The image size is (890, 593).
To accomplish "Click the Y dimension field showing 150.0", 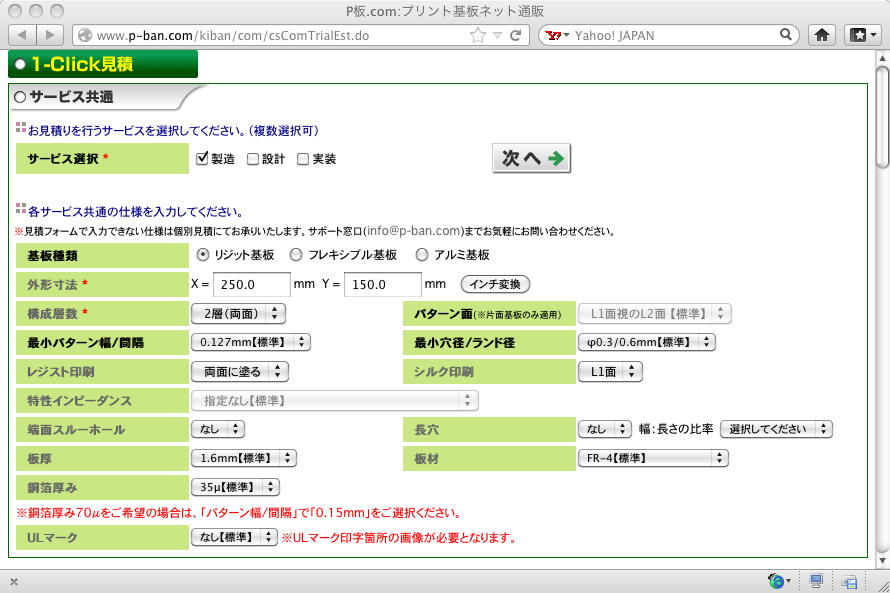I will [383, 284].
